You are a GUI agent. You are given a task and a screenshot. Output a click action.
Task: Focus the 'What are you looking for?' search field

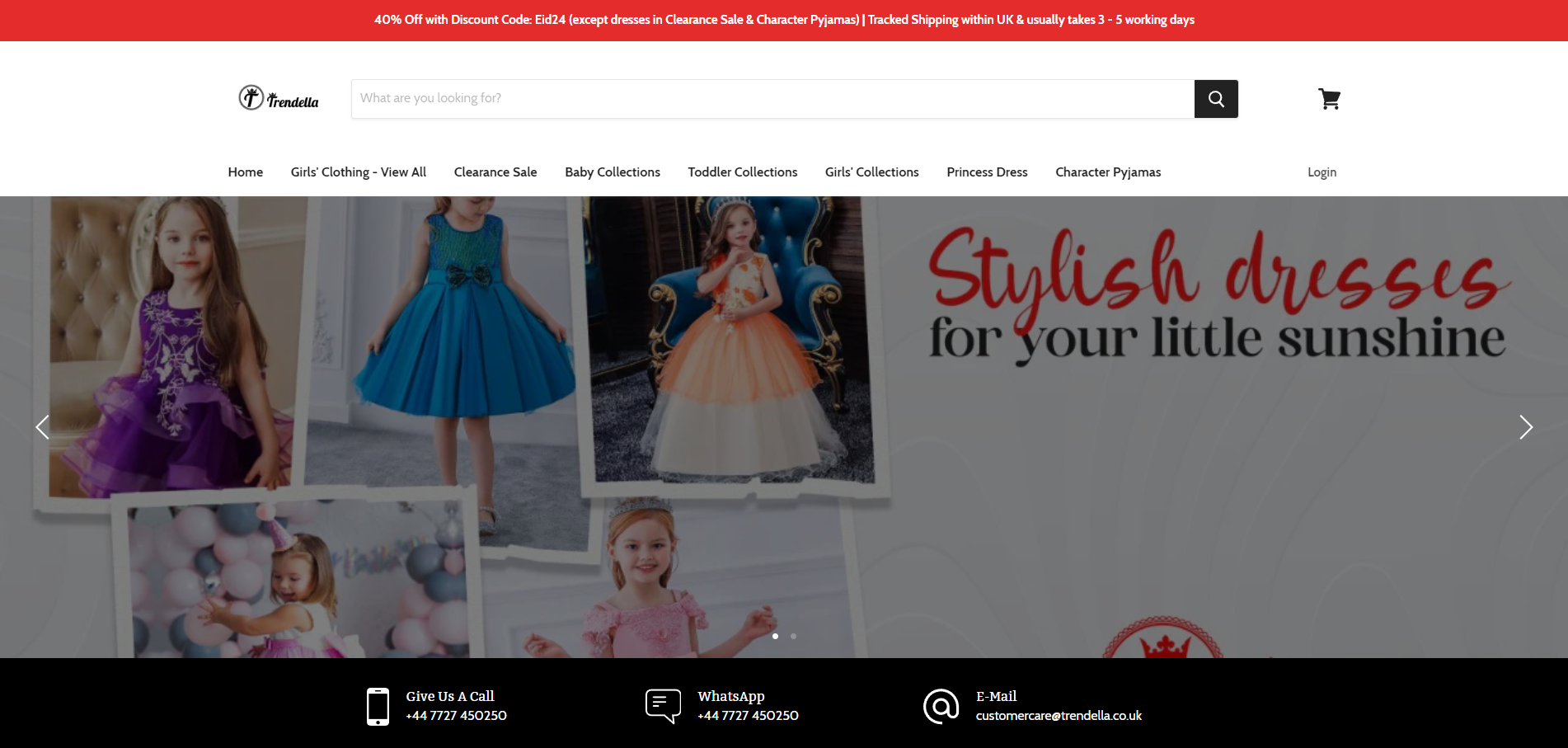point(773,99)
